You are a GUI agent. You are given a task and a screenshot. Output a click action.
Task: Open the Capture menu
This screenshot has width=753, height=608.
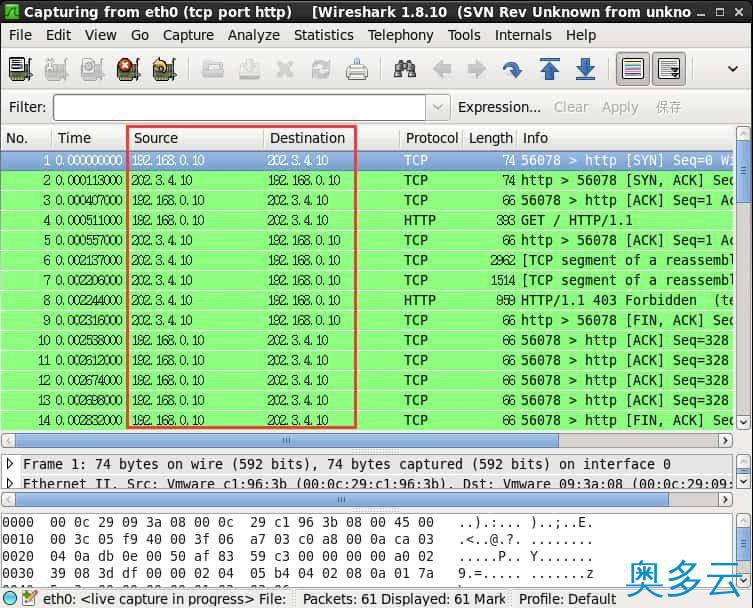tap(188, 35)
